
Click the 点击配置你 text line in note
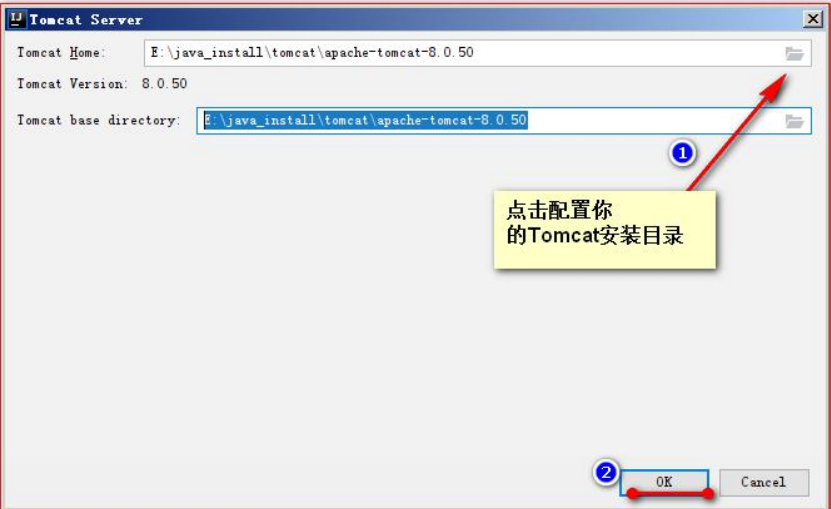pos(560,210)
